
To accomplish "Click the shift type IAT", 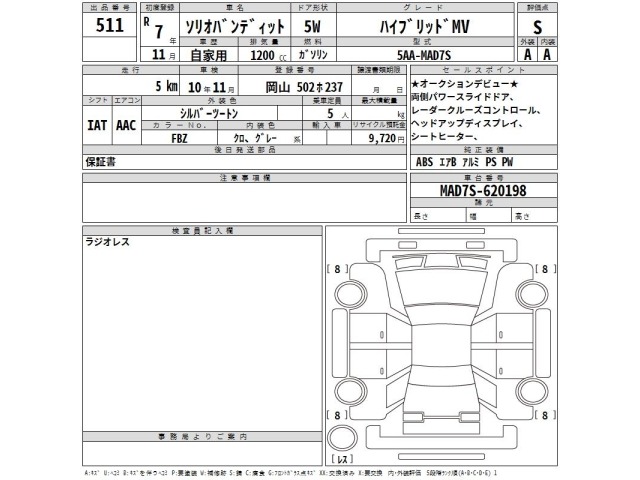I will [x=97, y=125].
